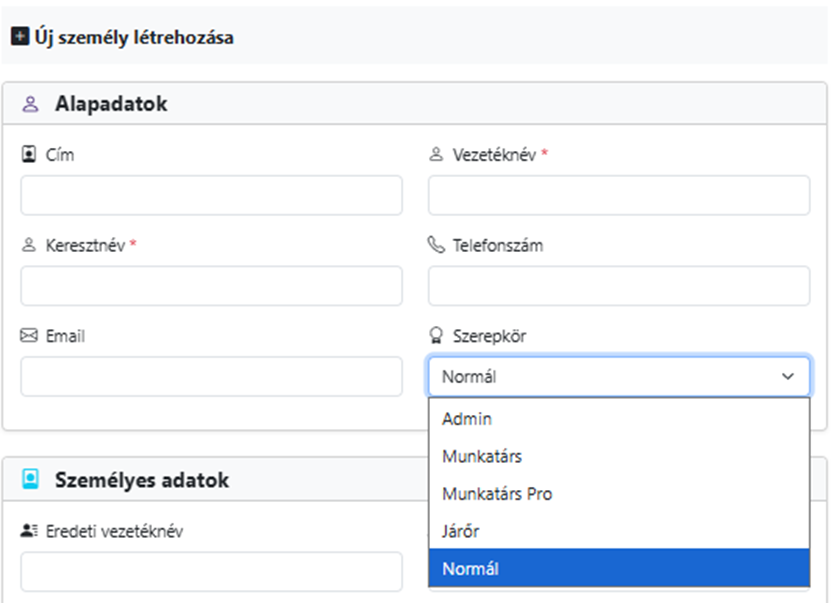Click the person icon beside Keresztnév
Image resolution: width=834 pixels, height=603 pixels.
pyautogui.click(x=29, y=245)
